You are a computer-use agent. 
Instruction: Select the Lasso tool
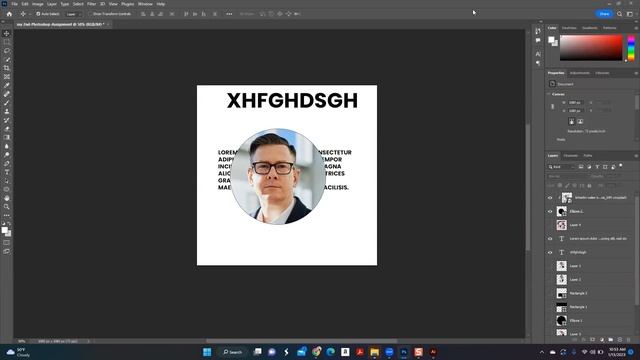tap(7, 51)
